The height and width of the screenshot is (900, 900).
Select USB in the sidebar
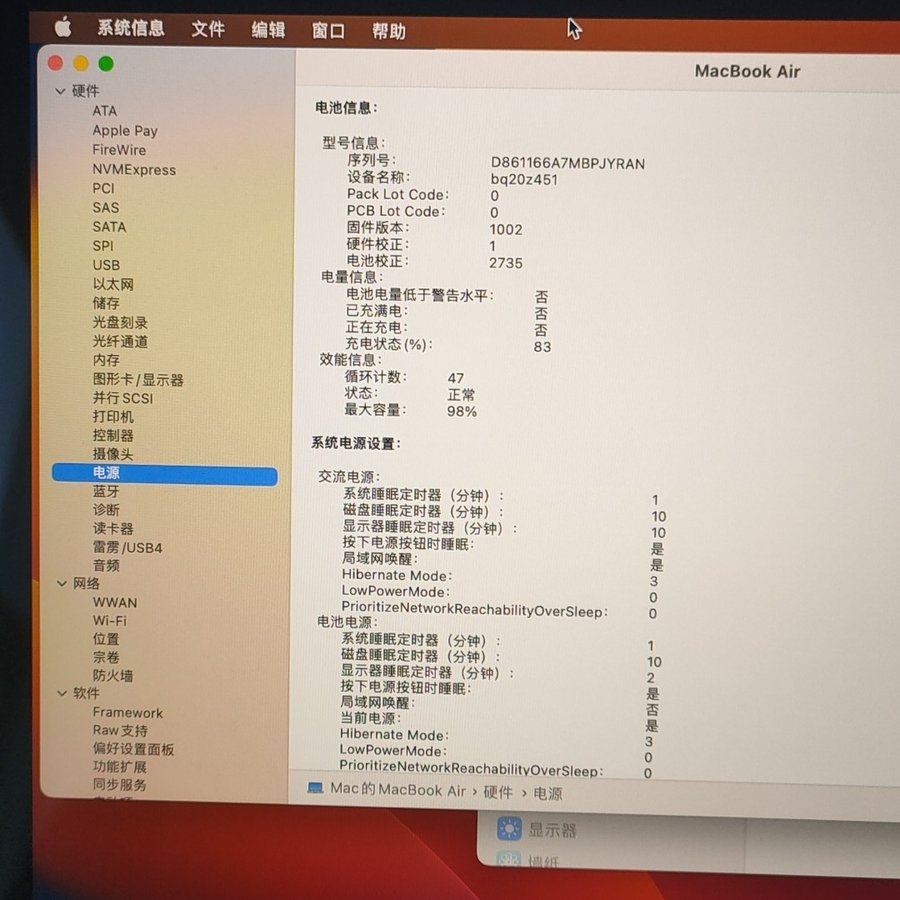106,265
